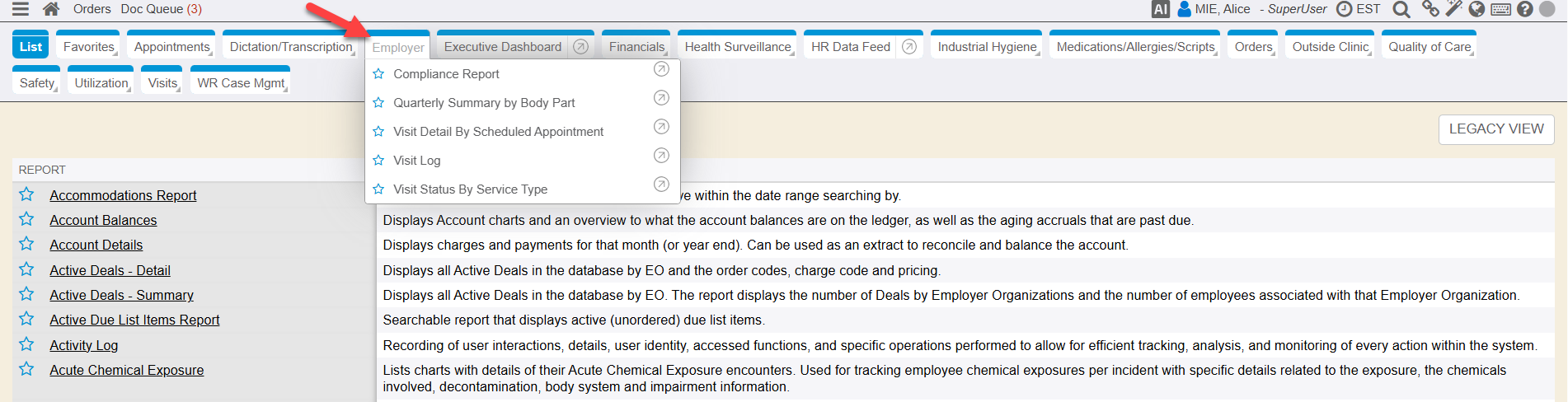Viewport: 1568px width, 402px height.
Task: Select Visit Log from Employer menu
Action: pos(417,161)
